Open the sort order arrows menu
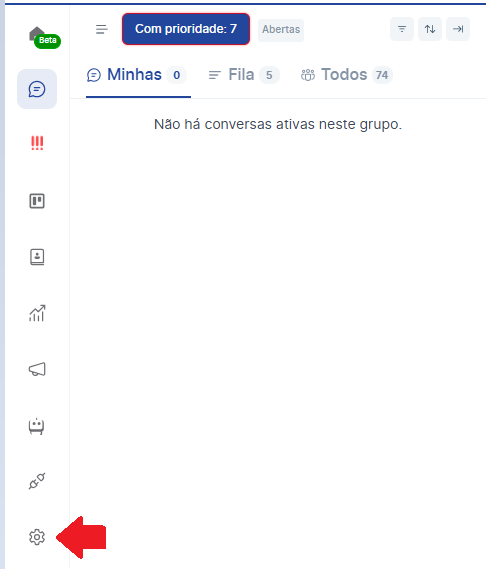Screen dimensions: 486x569 point(430,29)
